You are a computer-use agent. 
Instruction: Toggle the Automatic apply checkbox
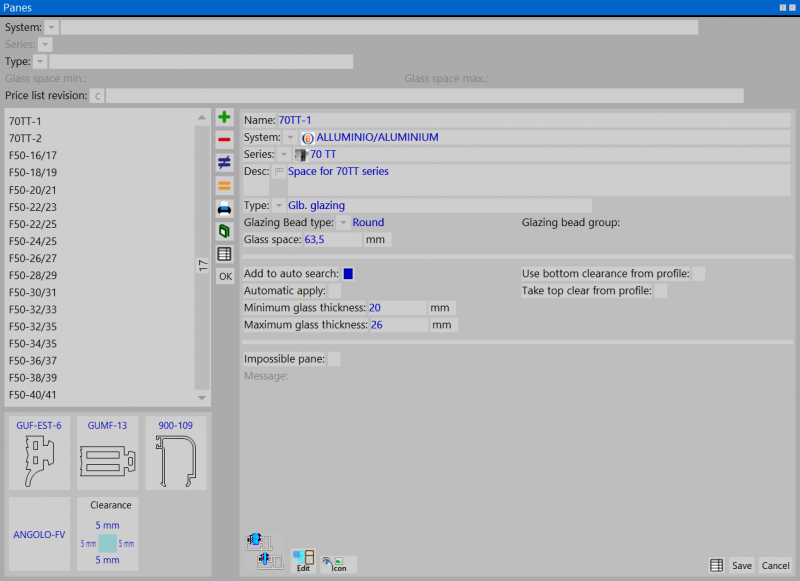pyautogui.click(x=335, y=291)
